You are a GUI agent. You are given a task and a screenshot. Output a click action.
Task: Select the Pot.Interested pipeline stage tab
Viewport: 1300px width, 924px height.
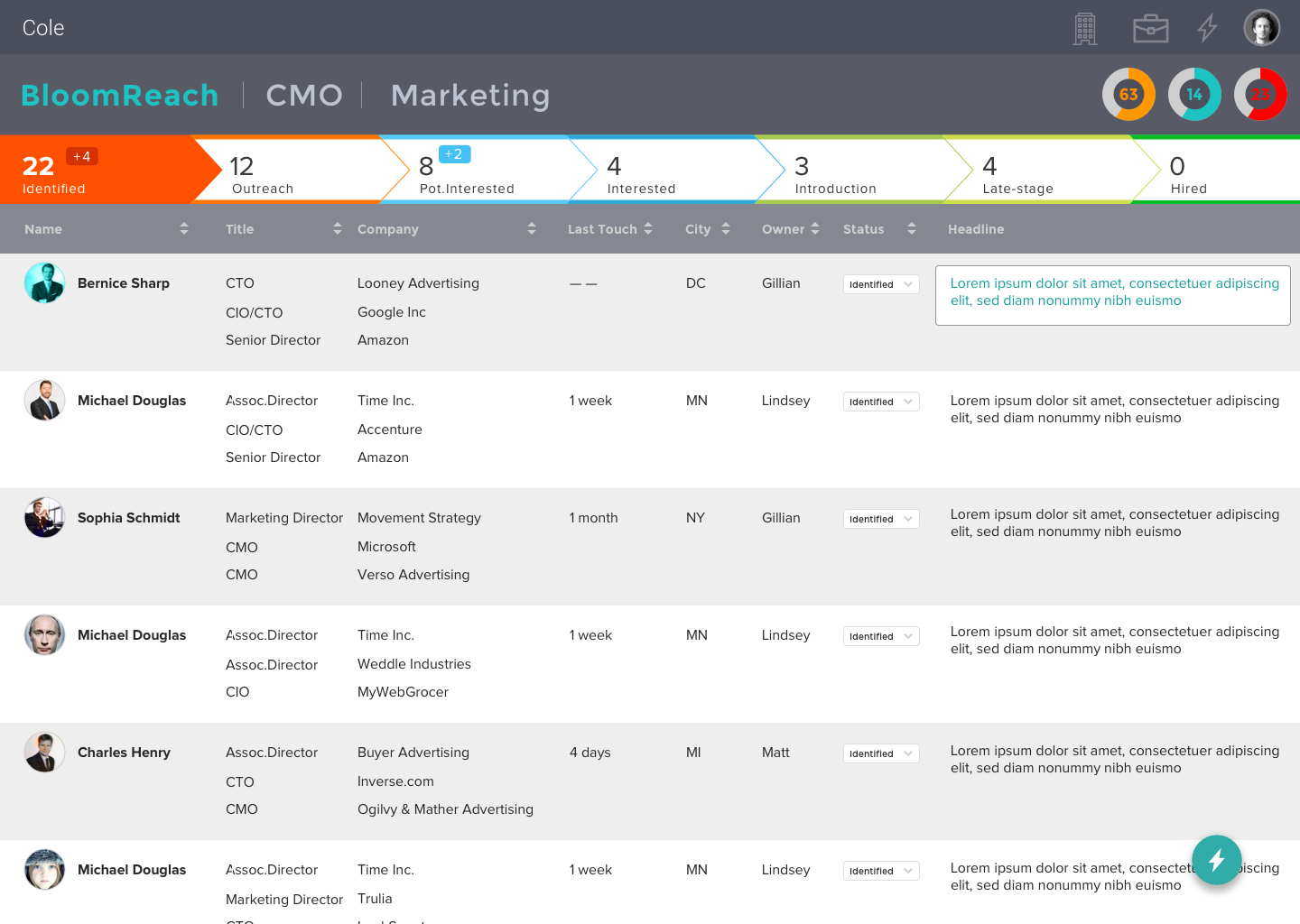click(487, 170)
